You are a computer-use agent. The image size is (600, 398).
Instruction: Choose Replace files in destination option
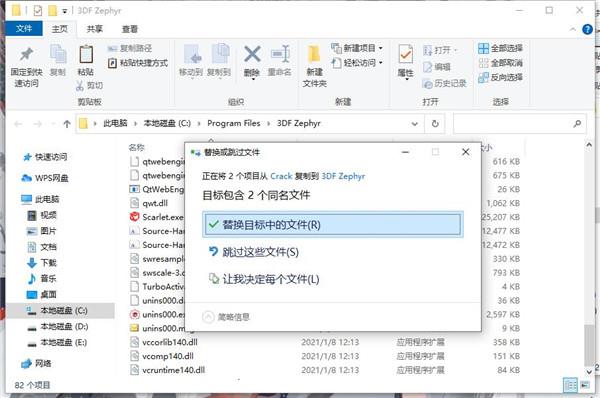click(x=333, y=225)
